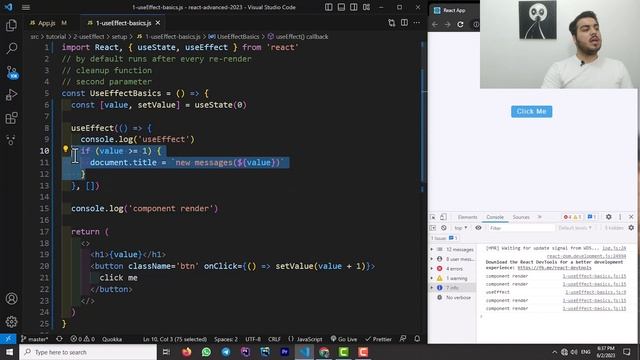Switch to the Elements tab in DevTools
Viewport: 640px width, 360px height.
467,217
